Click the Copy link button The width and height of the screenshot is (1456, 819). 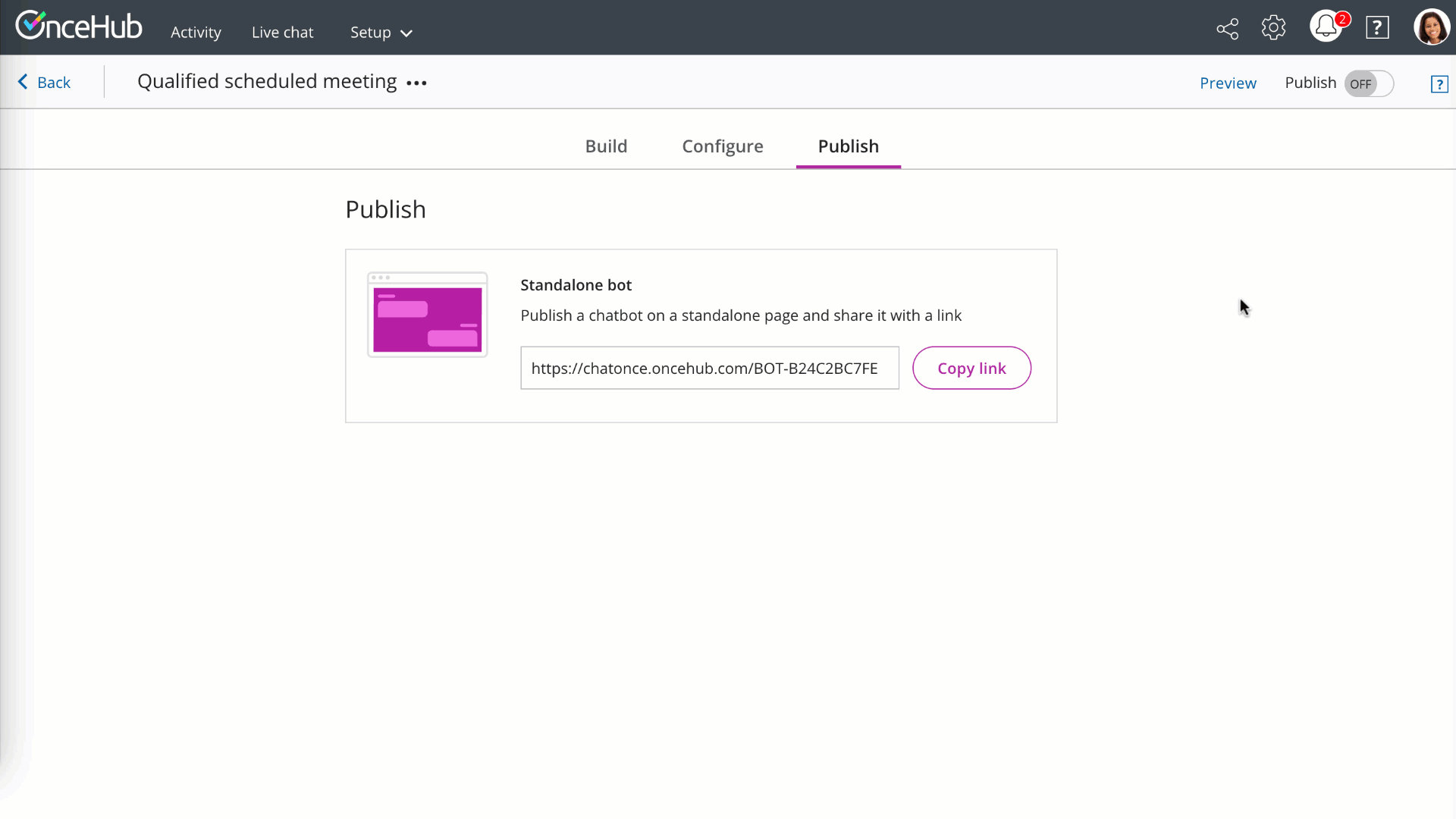(x=971, y=369)
